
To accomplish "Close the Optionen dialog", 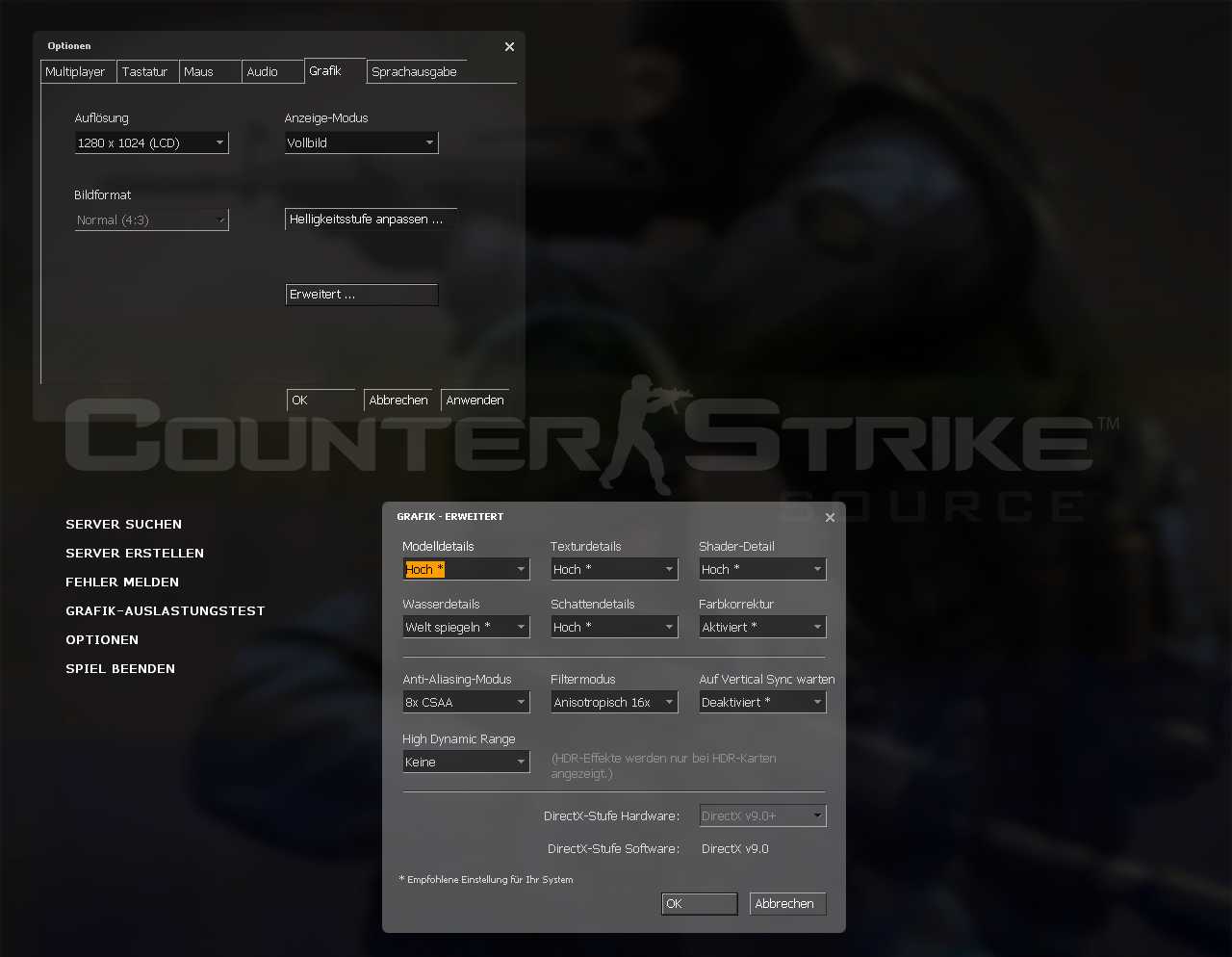I will point(509,46).
